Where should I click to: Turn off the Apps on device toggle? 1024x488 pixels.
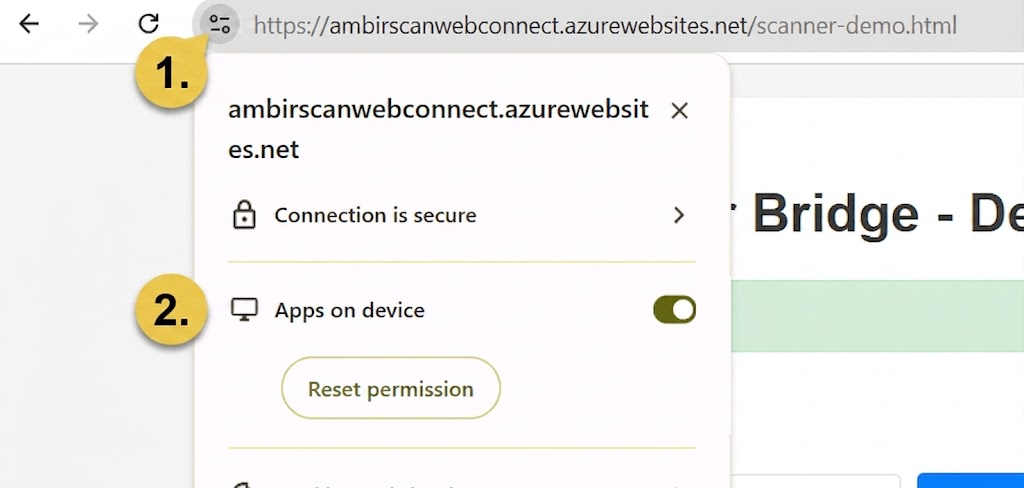674,310
